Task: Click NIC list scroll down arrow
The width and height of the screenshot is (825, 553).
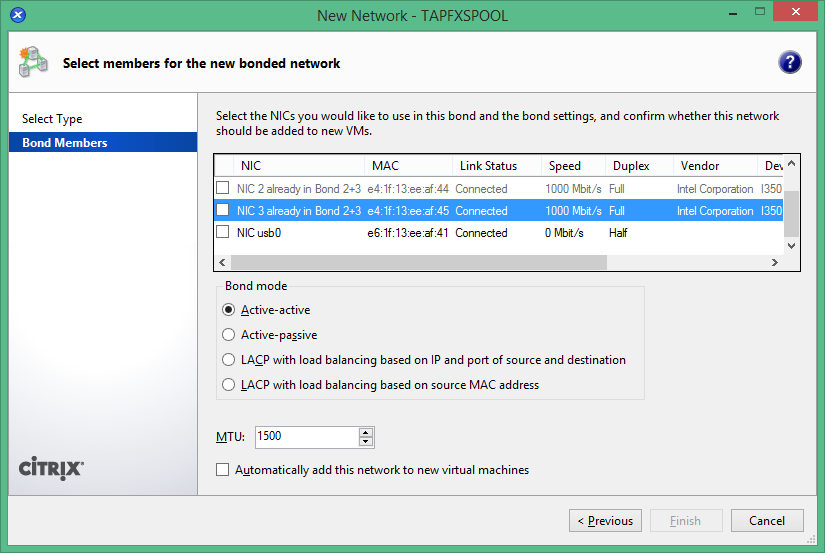Action: pos(791,246)
